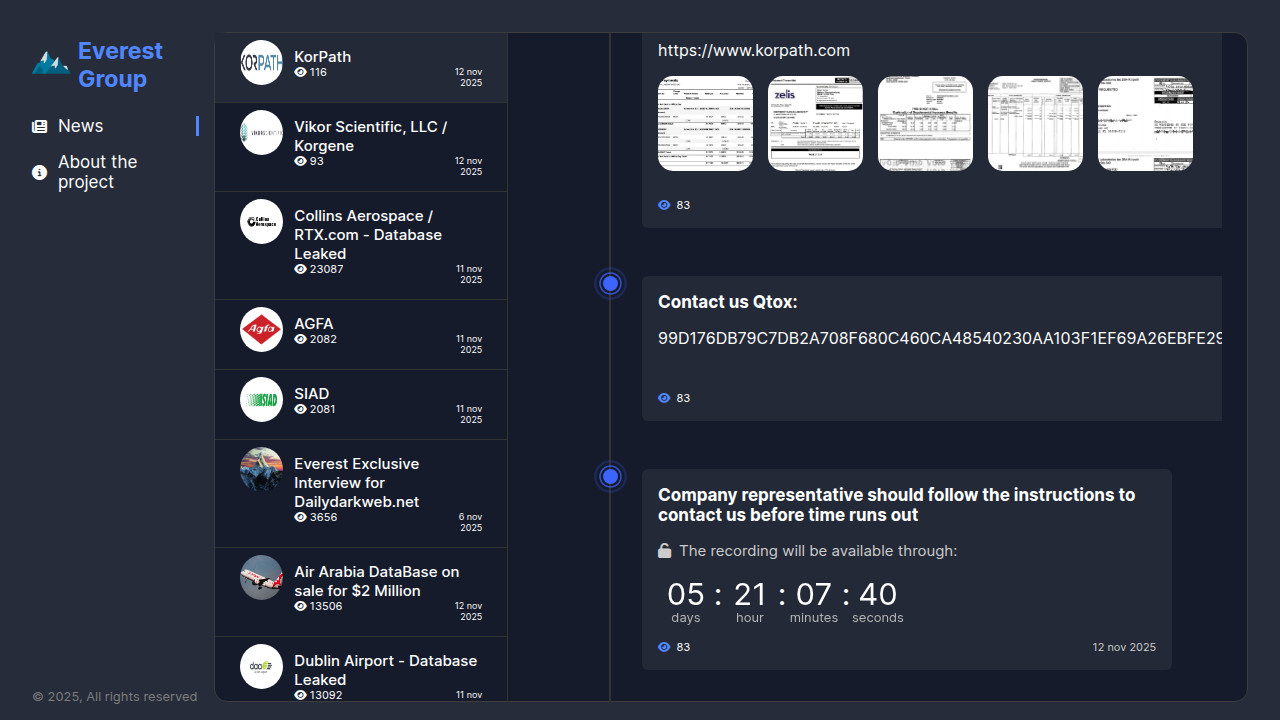Click the timeline marker beside Contact us Qtox
1280x720 pixels.
[x=611, y=284]
